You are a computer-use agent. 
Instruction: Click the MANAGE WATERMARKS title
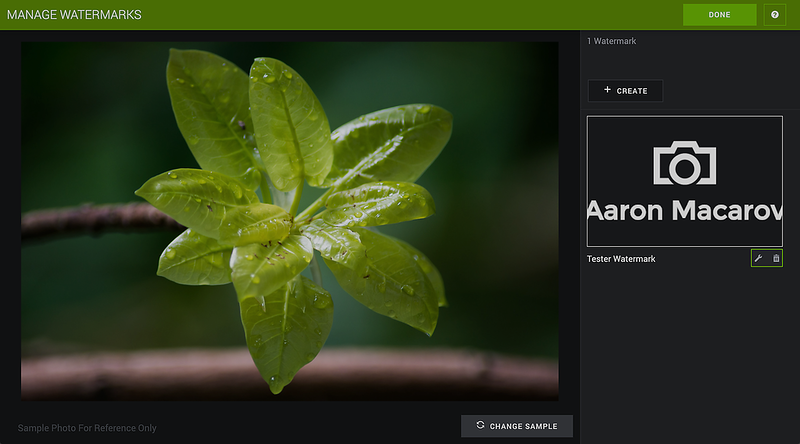(74, 15)
